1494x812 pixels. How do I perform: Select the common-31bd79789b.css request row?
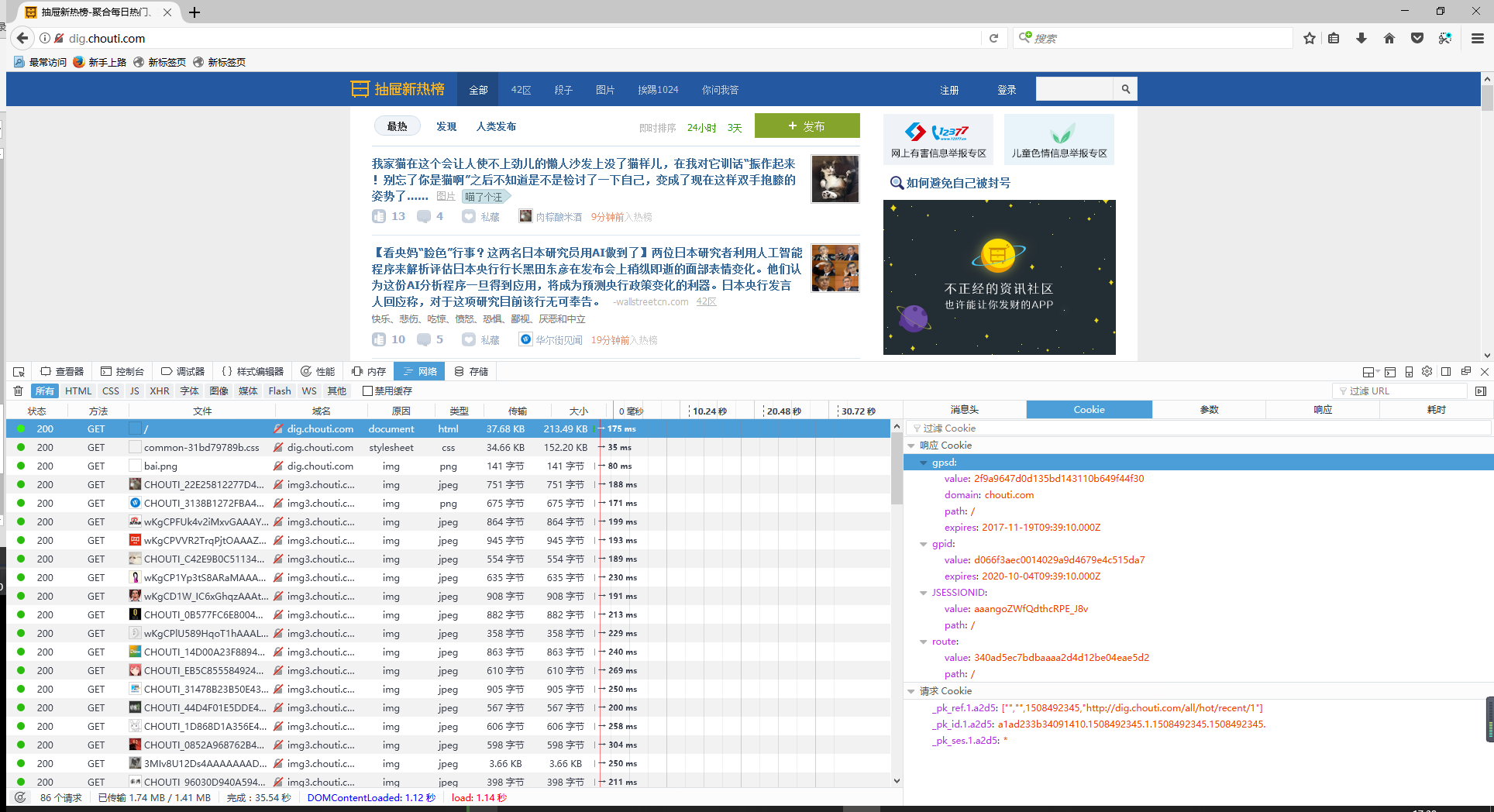[448, 447]
